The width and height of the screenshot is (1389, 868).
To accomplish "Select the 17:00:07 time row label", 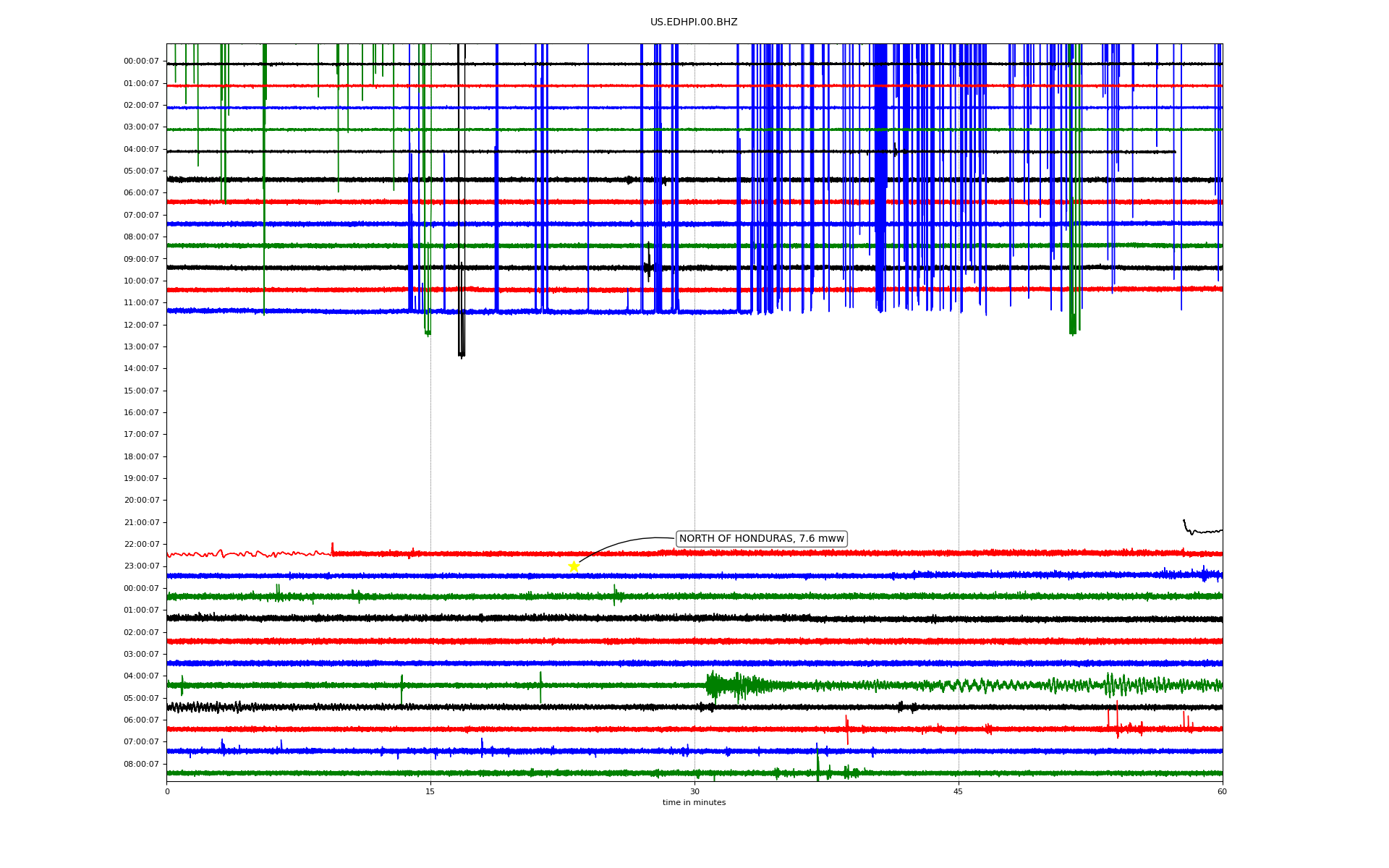I will pos(141,435).
